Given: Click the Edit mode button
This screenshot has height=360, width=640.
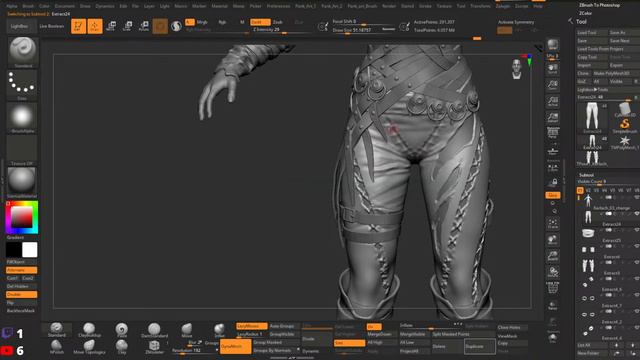Looking at the screenshot, I should 78,26.
